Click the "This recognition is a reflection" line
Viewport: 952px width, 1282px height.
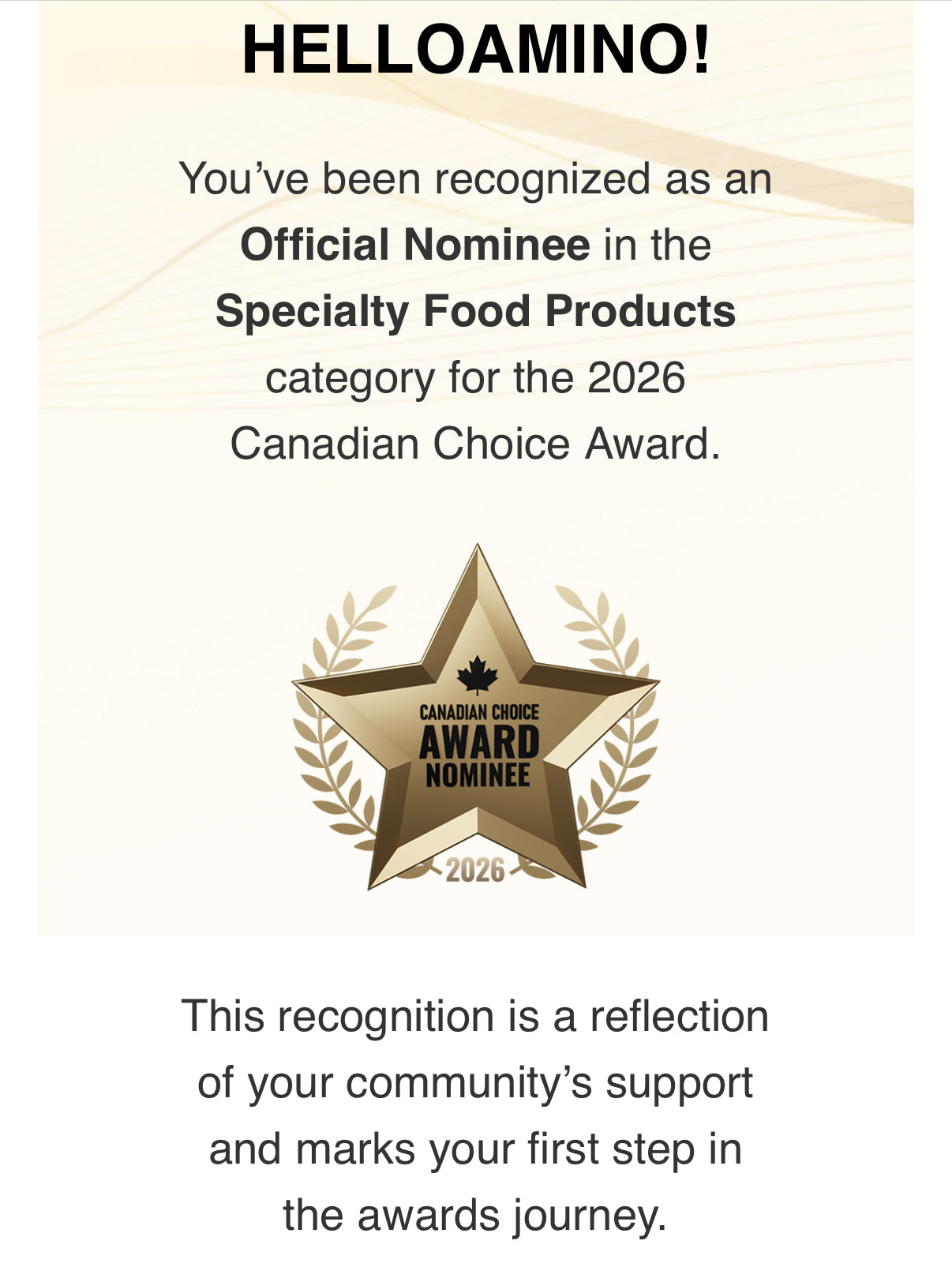click(475, 1016)
